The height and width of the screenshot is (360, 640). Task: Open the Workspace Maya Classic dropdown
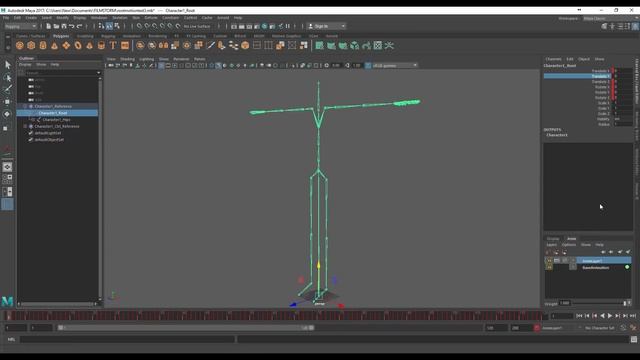(610, 18)
